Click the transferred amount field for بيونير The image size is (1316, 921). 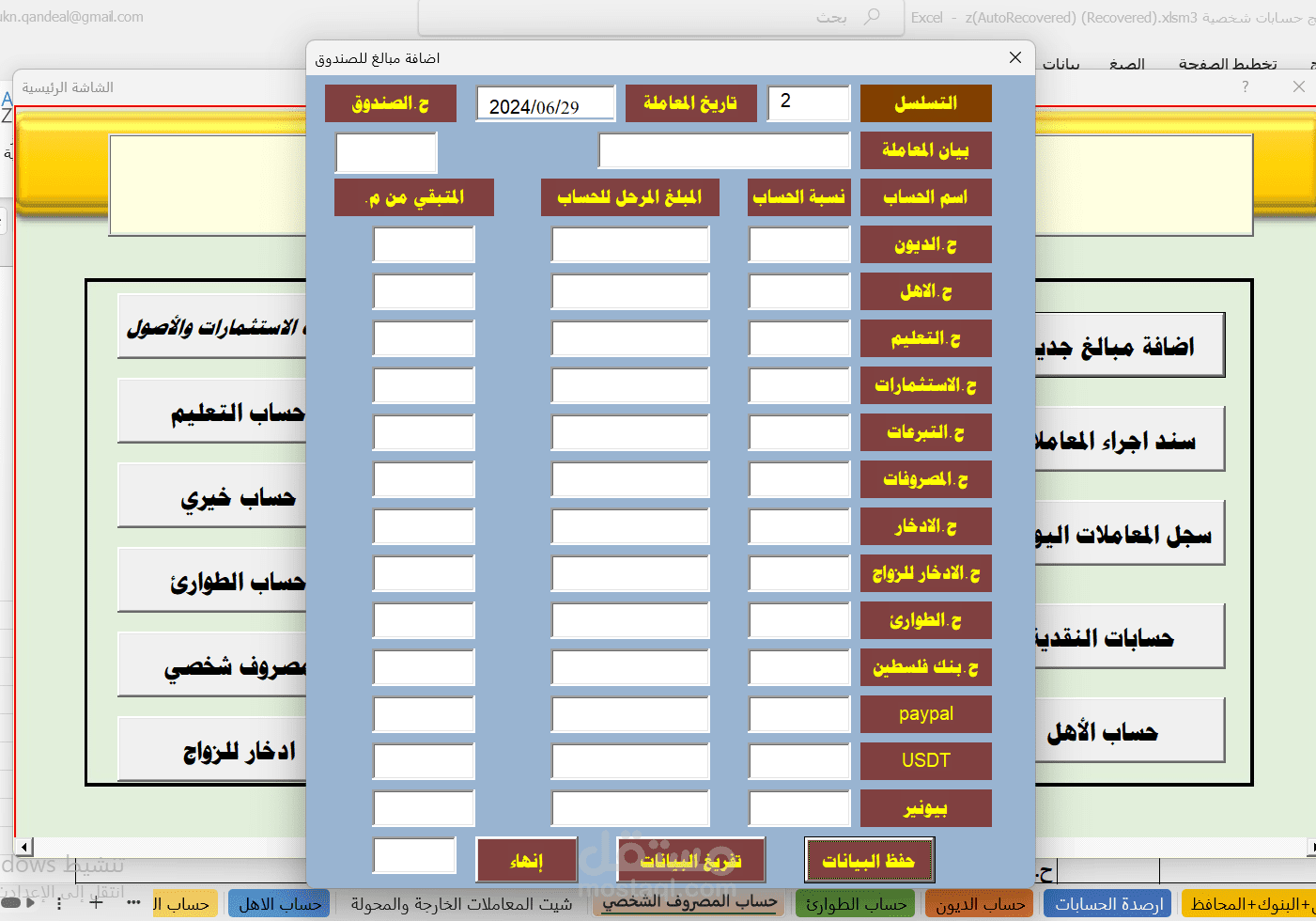coord(630,808)
